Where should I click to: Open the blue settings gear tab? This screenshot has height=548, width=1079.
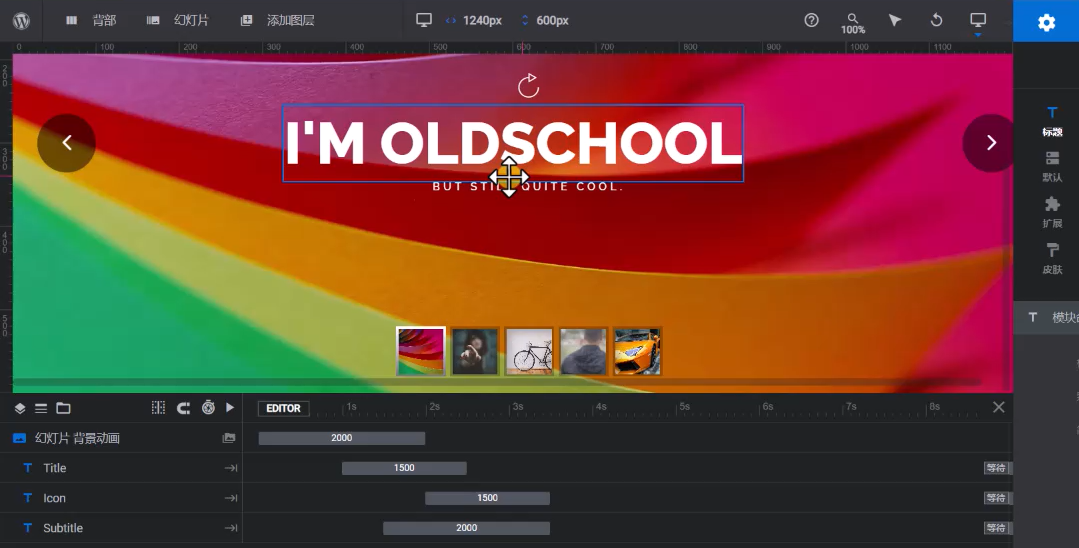(1046, 22)
